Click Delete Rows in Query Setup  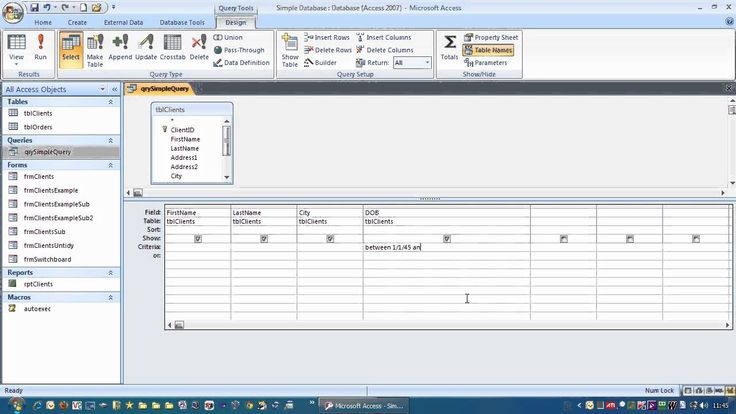328,50
